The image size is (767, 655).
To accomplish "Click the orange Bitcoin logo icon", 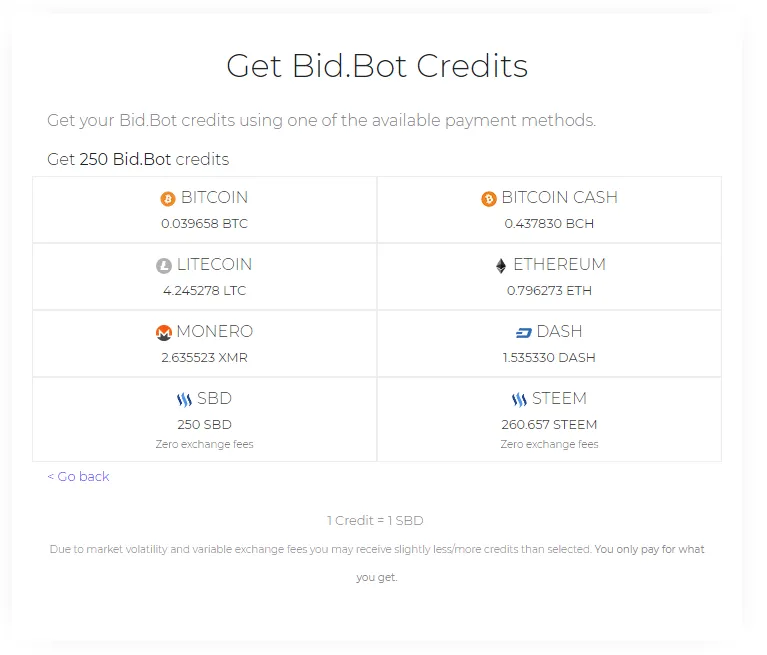I will pyautogui.click(x=168, y=199).
